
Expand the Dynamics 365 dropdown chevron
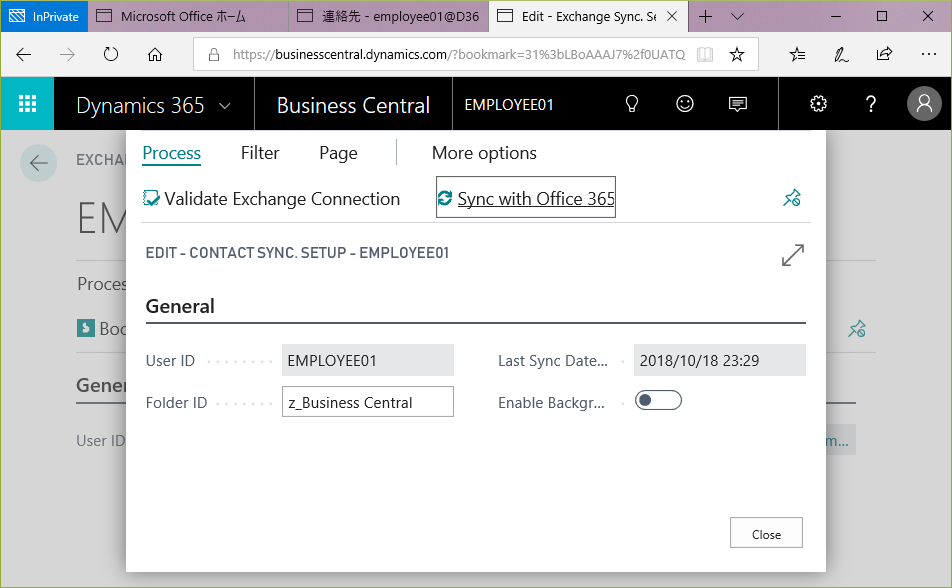pyautogui.click(x=225, y=106)
